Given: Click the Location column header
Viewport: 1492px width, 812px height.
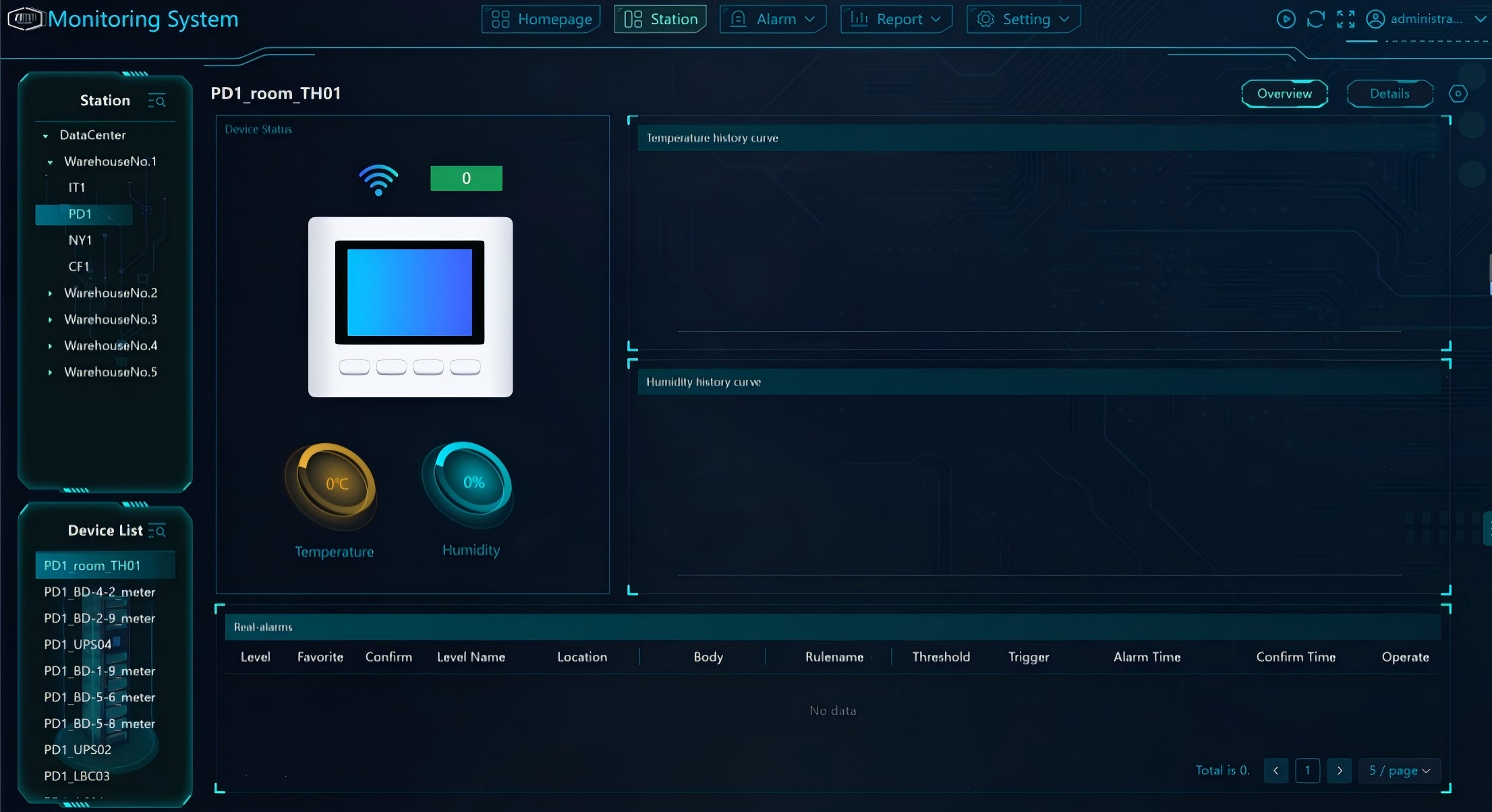Looking at the screenshot, I should (x=582, y=657).
